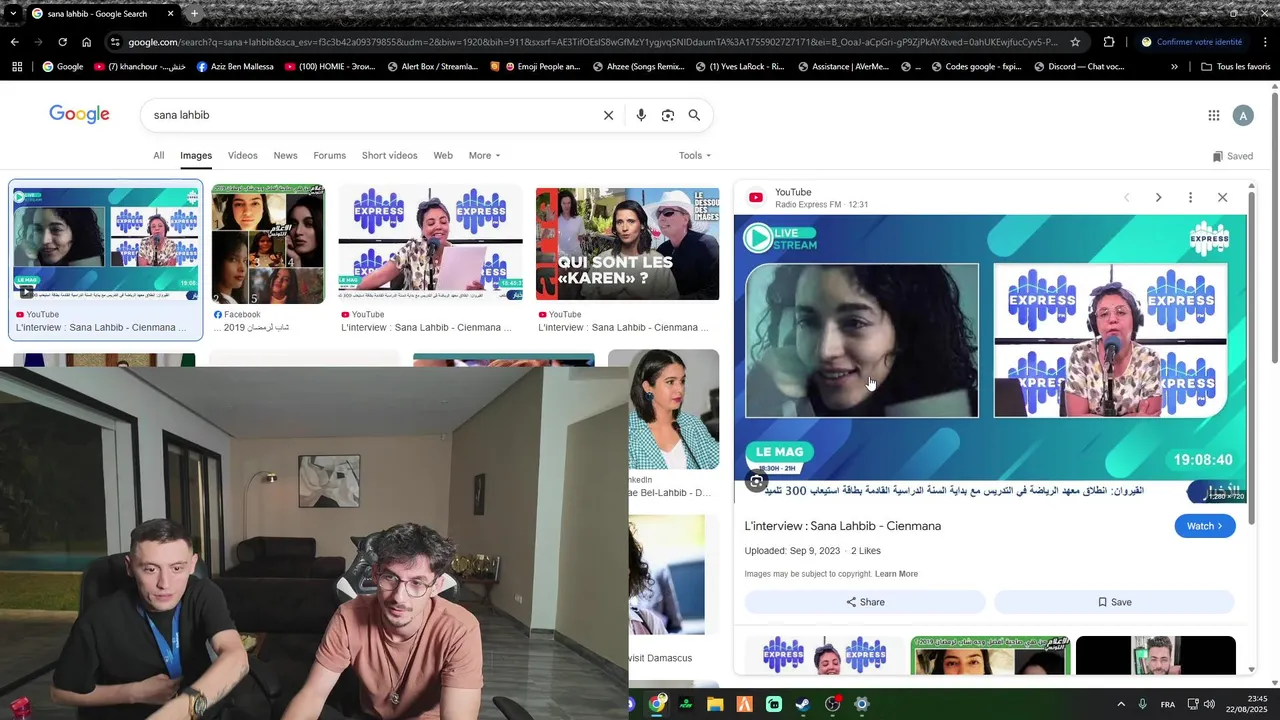Open the Tous les favoris folder
The width and height of the screenshot is (1280, 720).
1236,67
